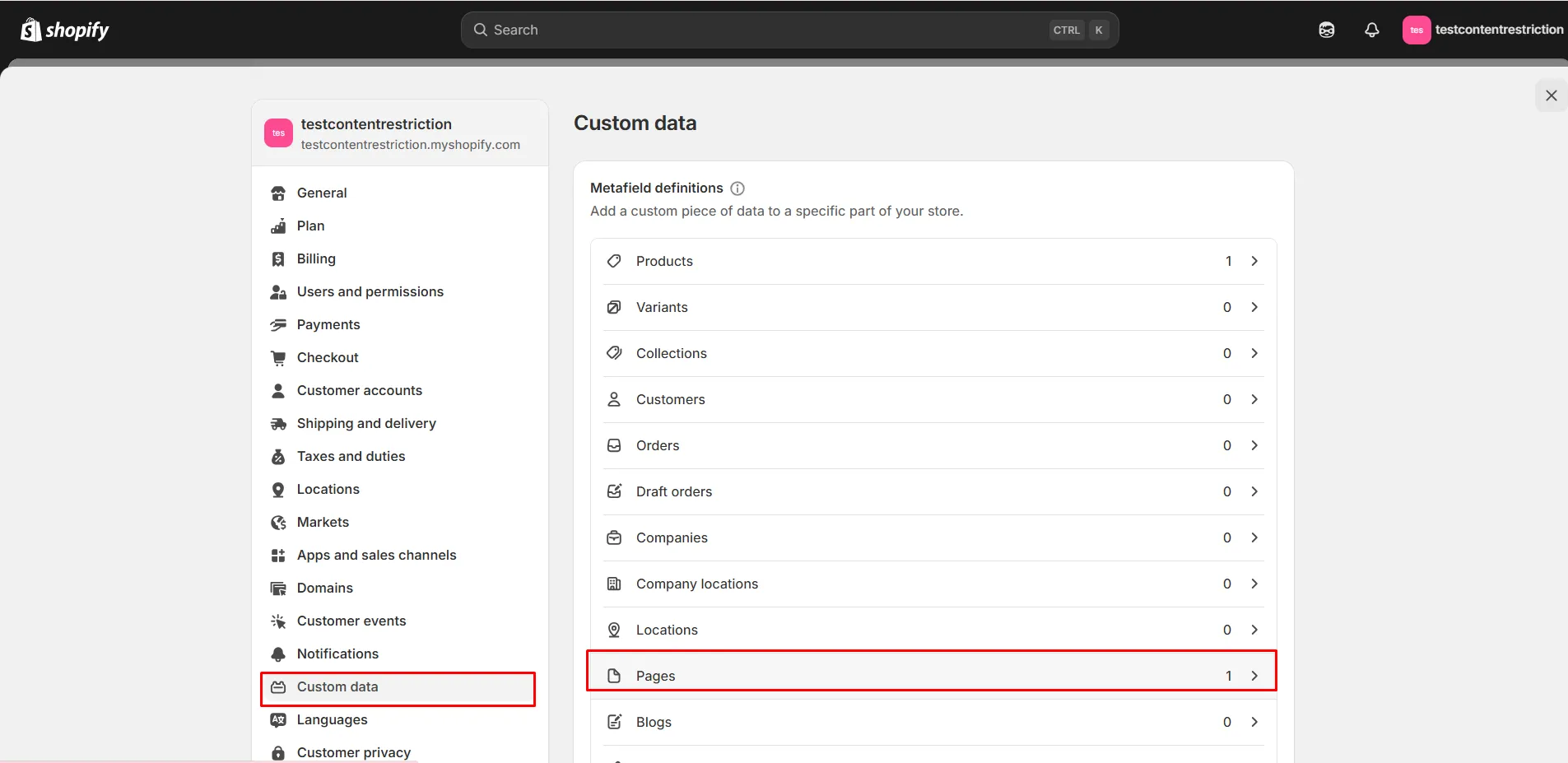Click the Plan chart icon
The width and height of the screenshot is (1568, 763).
point(278,226)
